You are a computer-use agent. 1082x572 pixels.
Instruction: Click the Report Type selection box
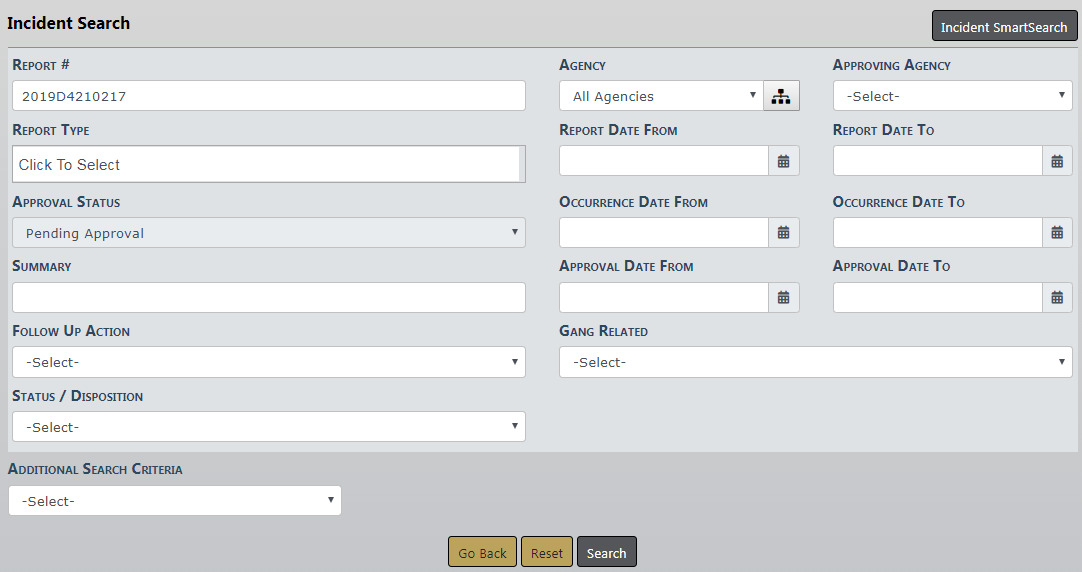coord(266,165)
